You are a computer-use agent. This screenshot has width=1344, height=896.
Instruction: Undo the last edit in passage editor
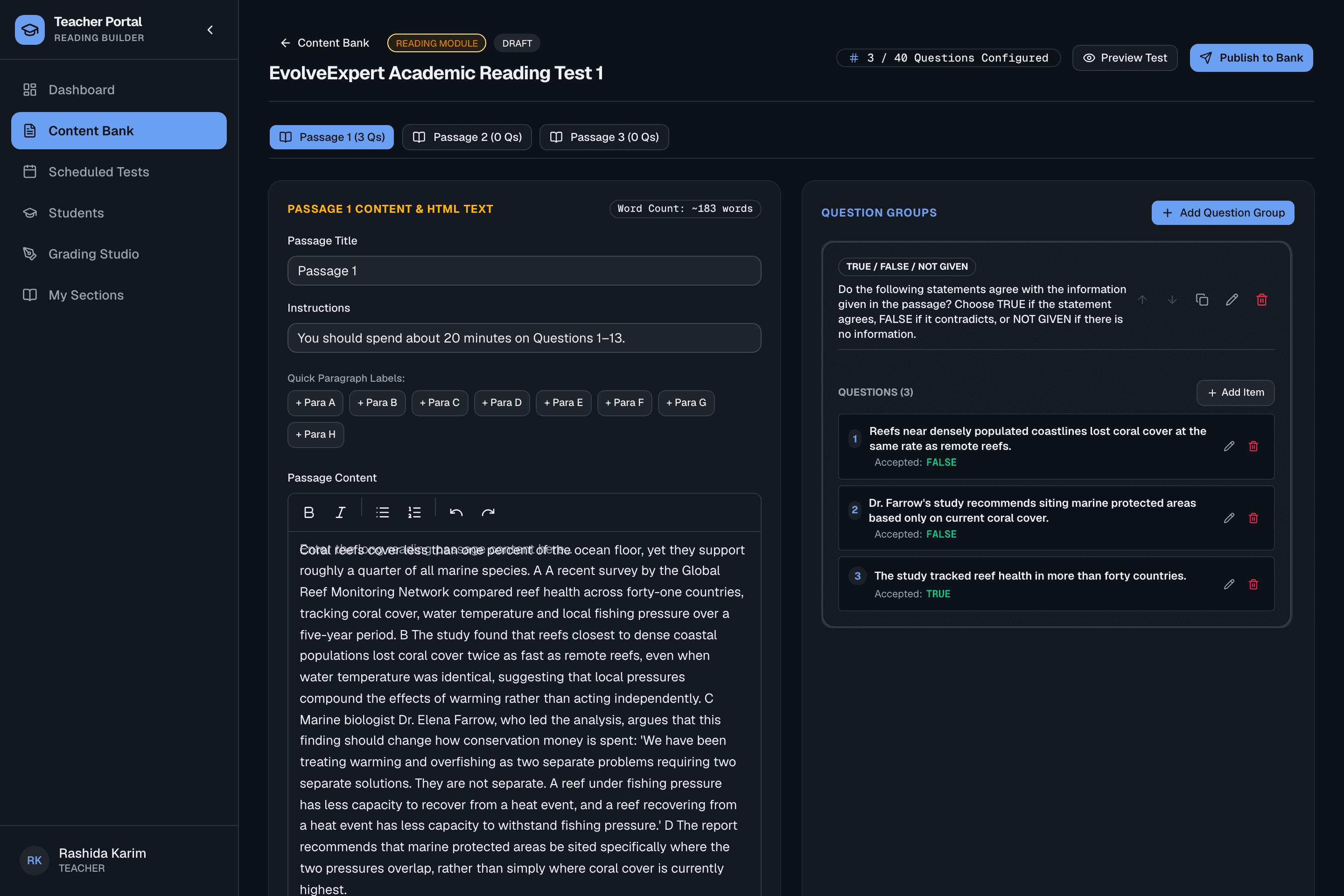pyautogui.click(x=456, y=512)
